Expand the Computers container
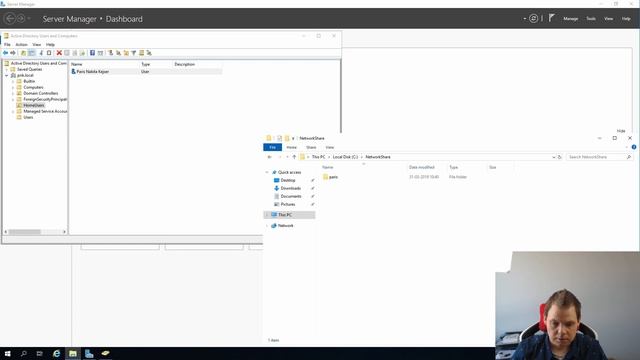The width and height of the screenshot is (640, 360). coord(13,87)
